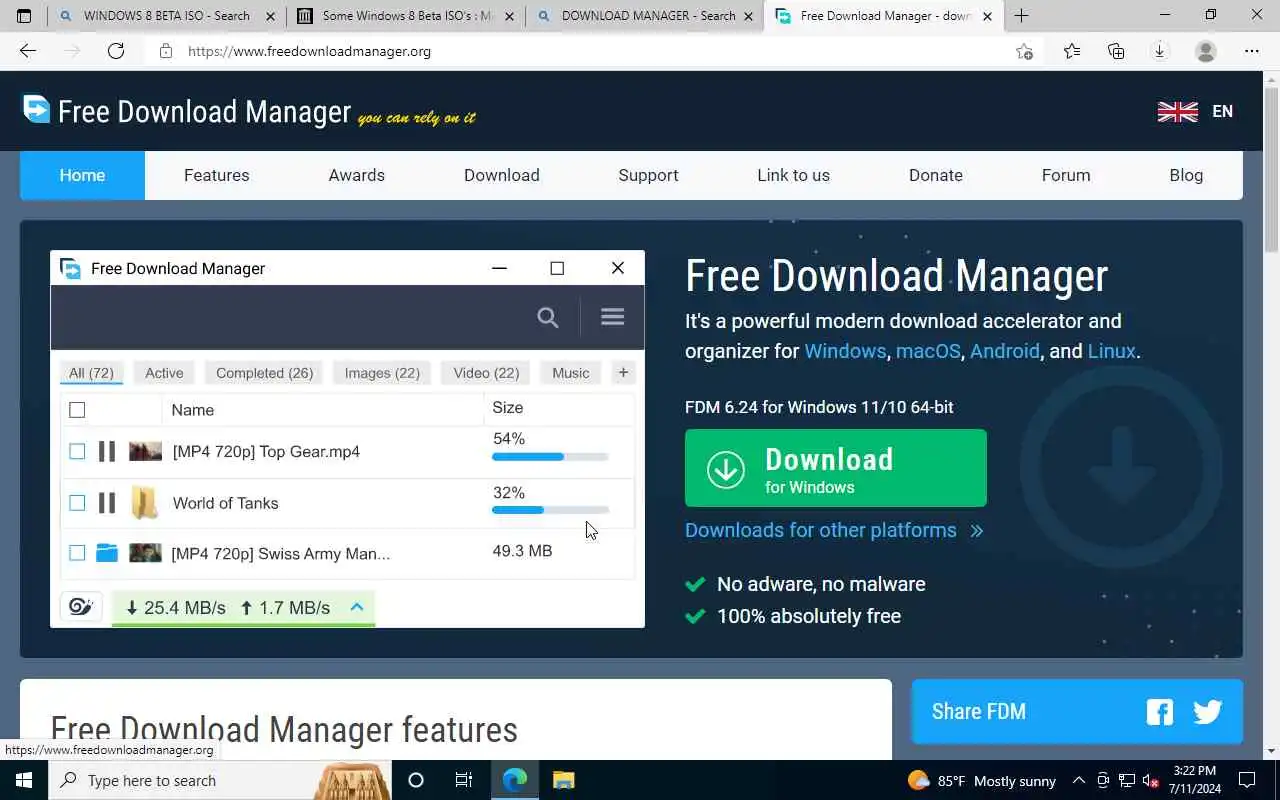The image size is (1280, 800).
Task: Click the taskbar search box
Action: (220, 780)
